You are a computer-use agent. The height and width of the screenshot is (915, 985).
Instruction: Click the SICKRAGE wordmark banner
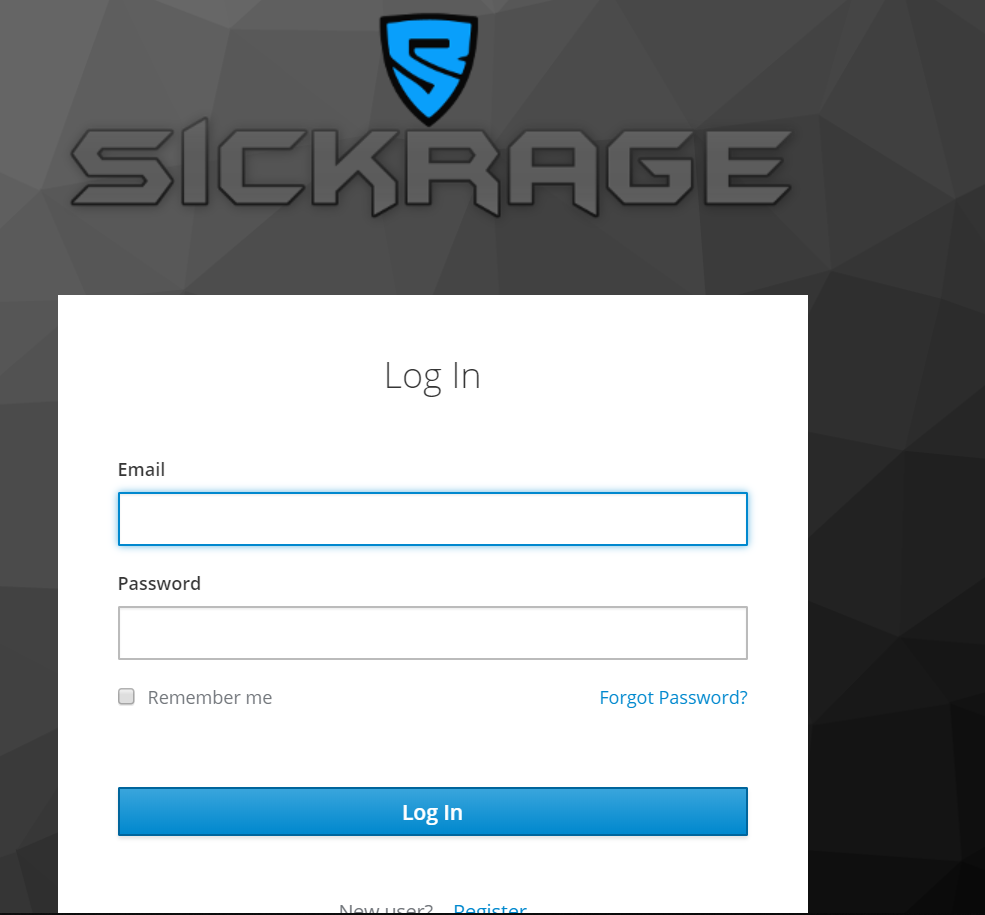431,168
